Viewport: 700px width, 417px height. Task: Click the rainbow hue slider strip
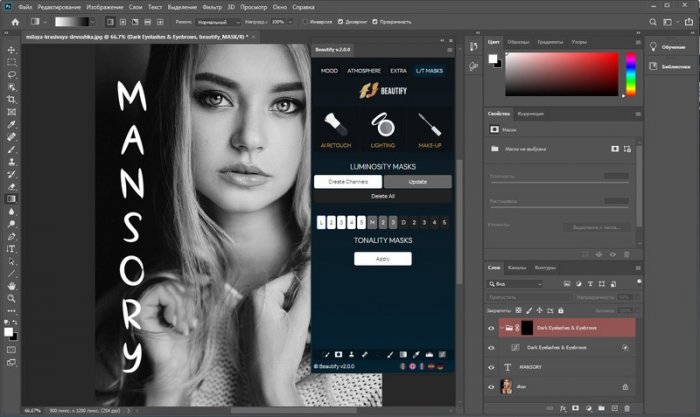click(x=631, y=76)
